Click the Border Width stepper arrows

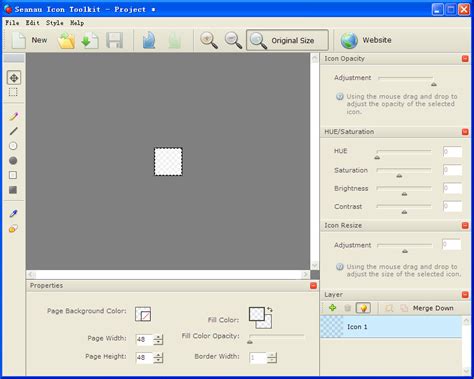pyautogui.click(x=272, y=358)
